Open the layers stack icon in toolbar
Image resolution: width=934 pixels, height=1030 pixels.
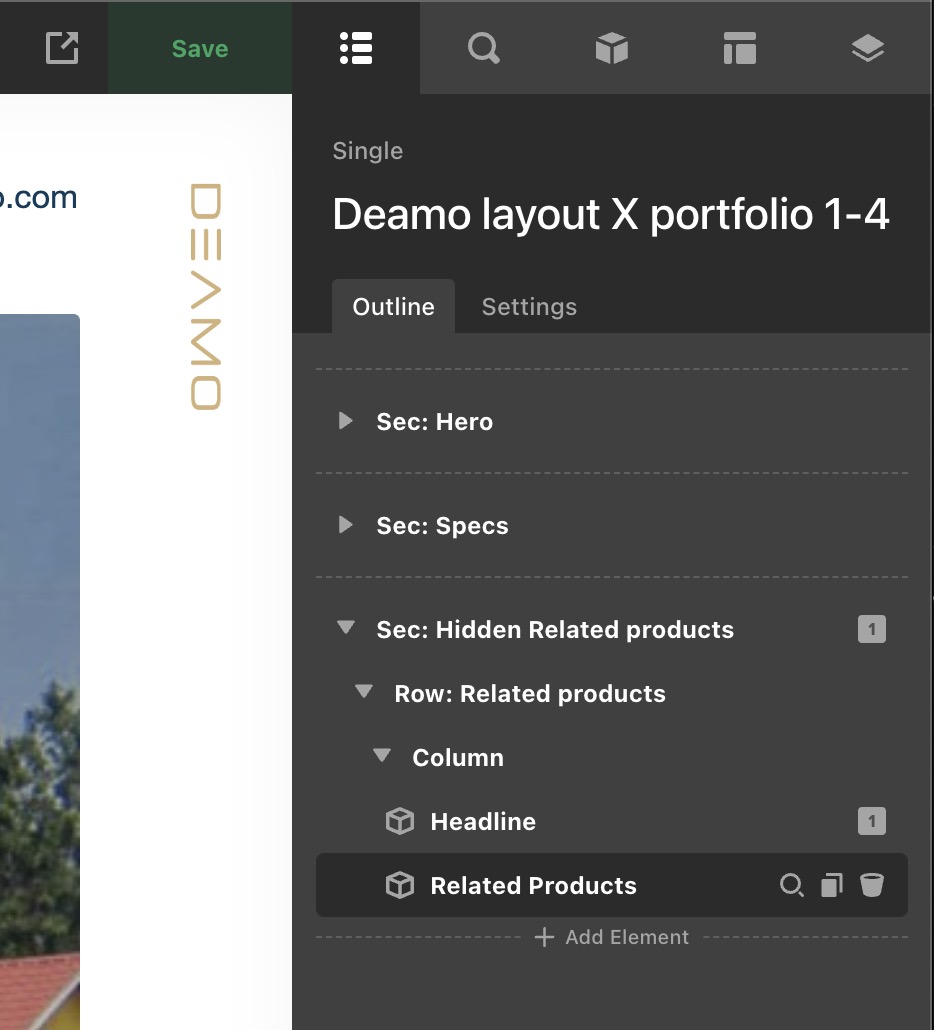click(867, 48)
